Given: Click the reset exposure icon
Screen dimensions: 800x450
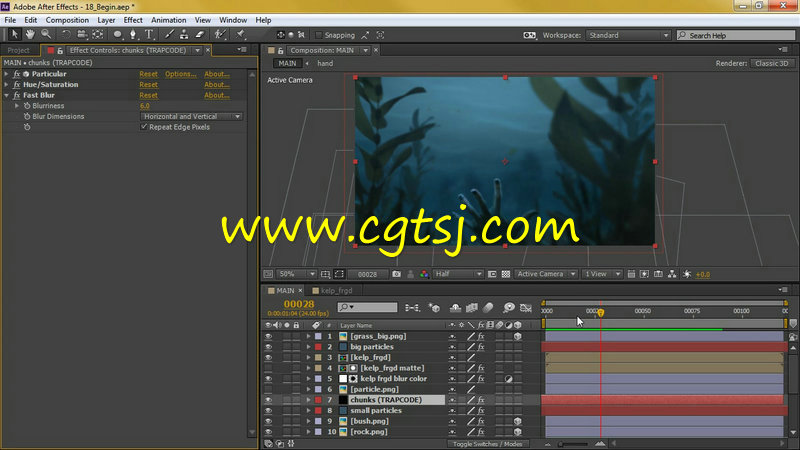Looking at the screenshot, I should click(687, 274).
